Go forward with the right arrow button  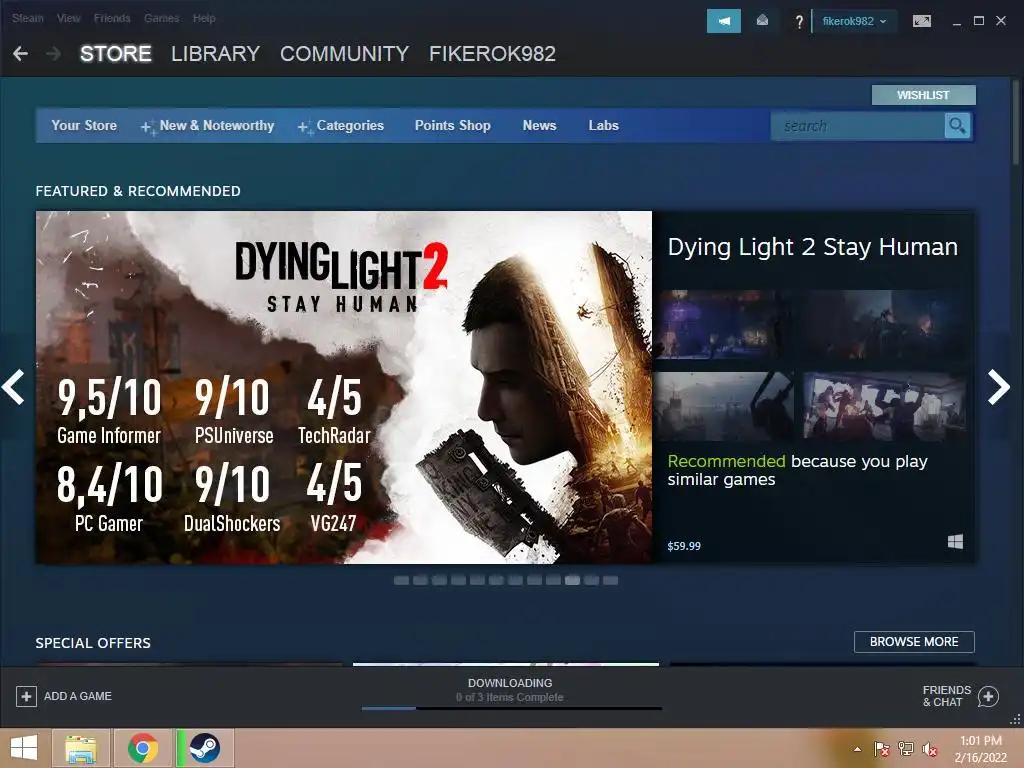click(x=54, y=54)
